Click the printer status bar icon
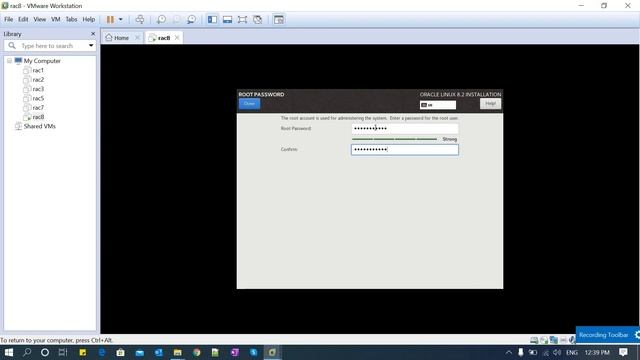The height and width of the screenshot is (360, 640). (x=563, y=340)
